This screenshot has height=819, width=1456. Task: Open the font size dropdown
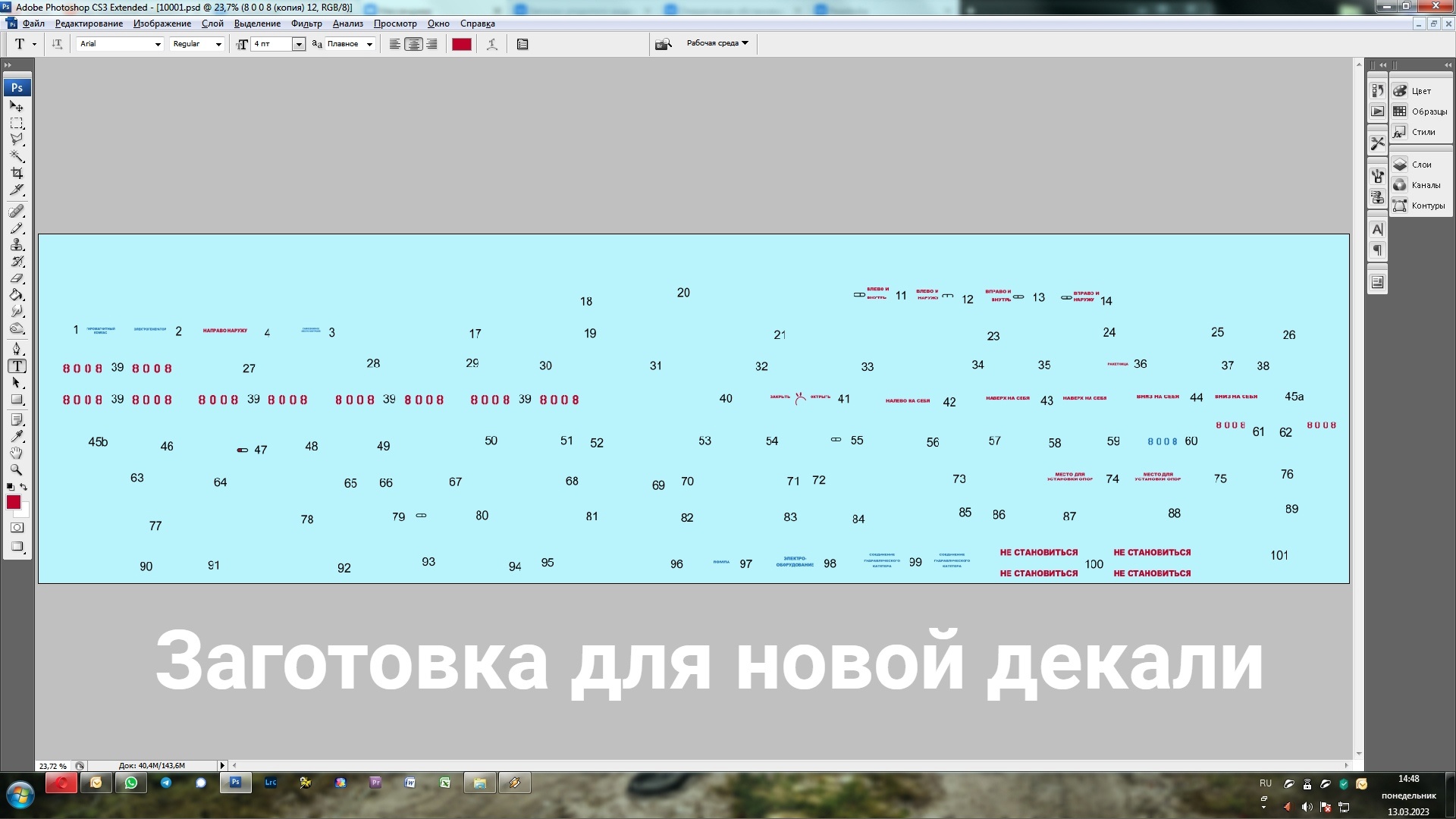pyautogui.click(x=299, y=44)
